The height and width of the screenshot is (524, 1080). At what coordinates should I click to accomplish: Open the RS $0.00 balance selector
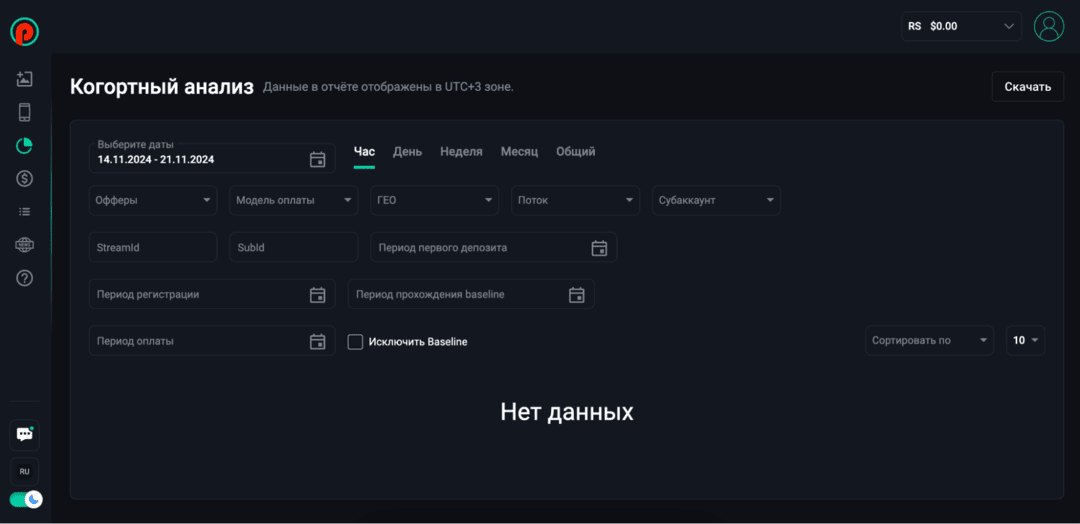click(961, 27)
